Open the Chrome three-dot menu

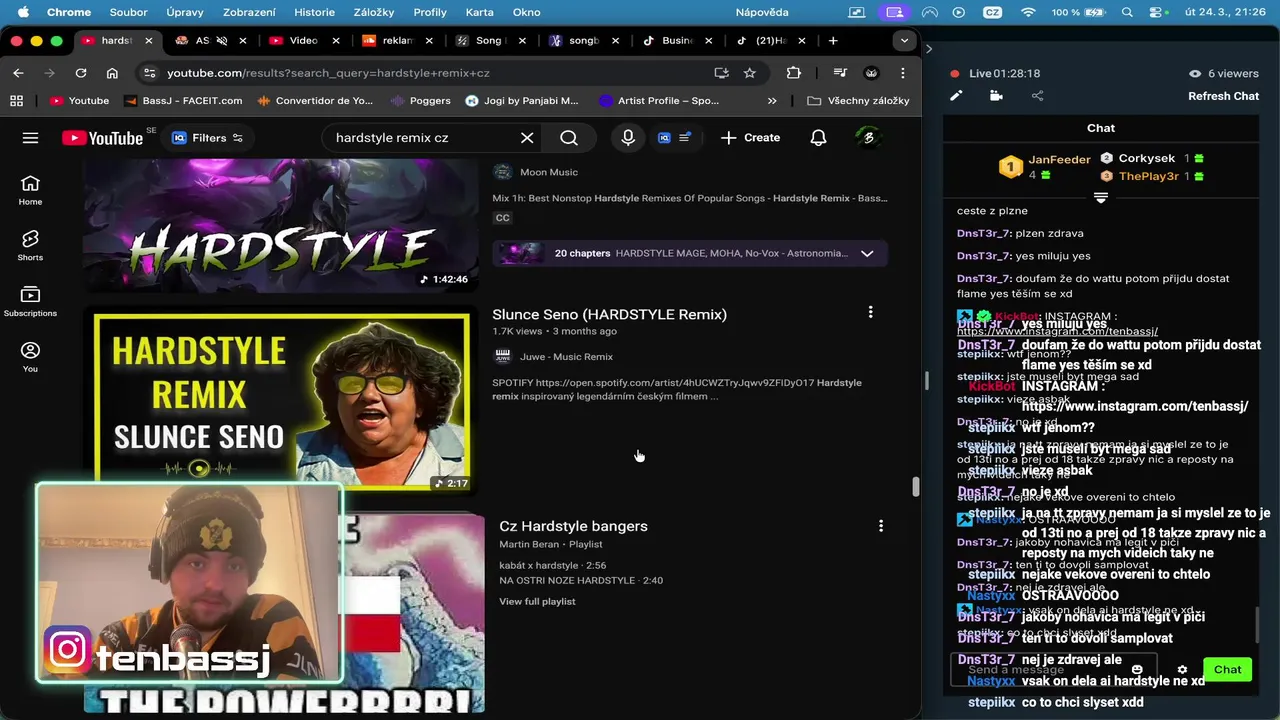[903, 73]
